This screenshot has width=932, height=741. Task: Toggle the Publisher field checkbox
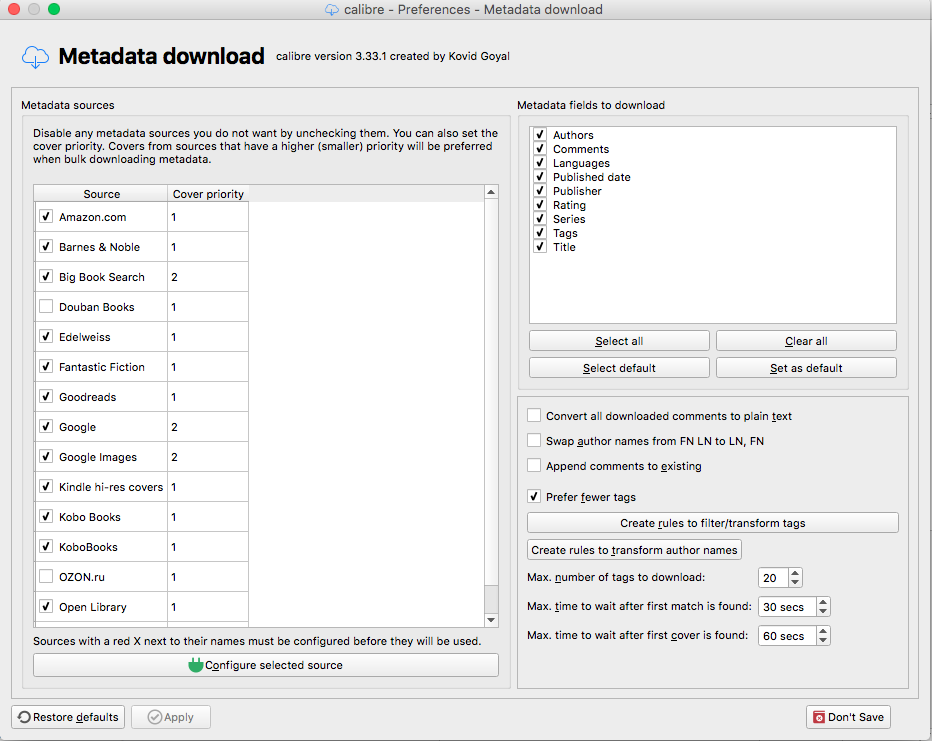(540, 190)
